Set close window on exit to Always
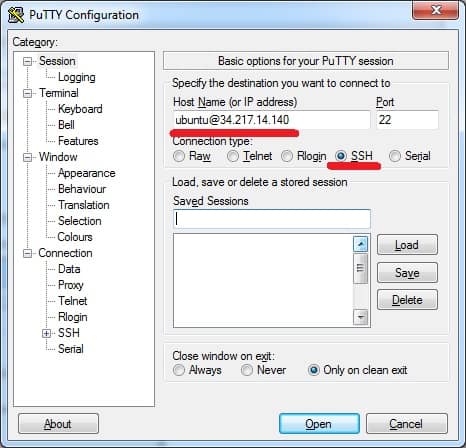This screenshot has height=448, width=466. tap(179, 370)
